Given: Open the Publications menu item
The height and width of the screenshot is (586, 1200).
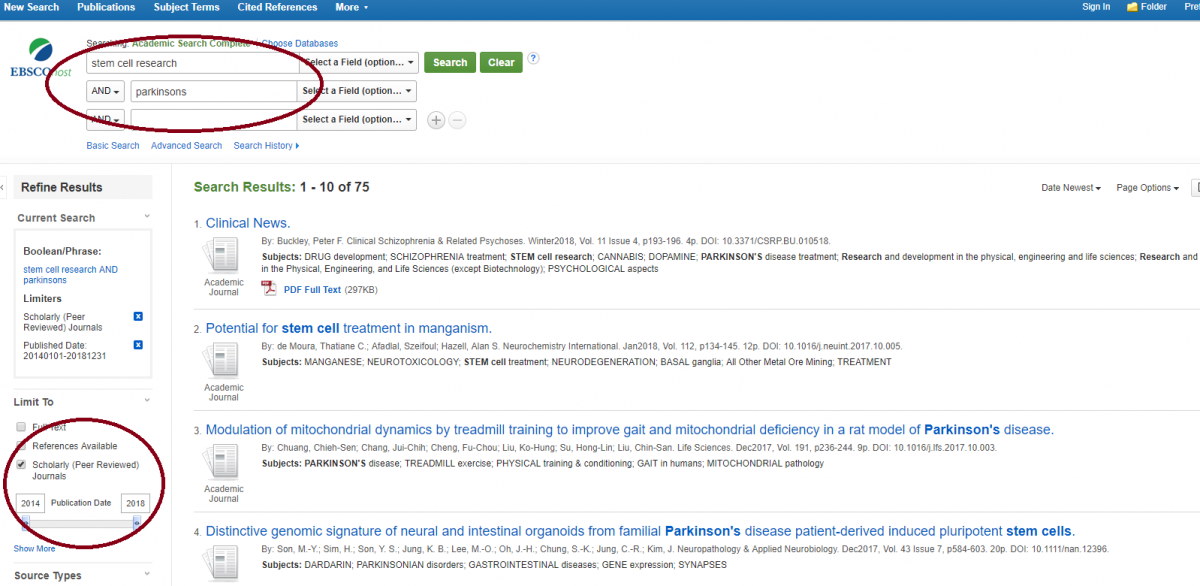Looking at the screenshot, I should [106, 7].
